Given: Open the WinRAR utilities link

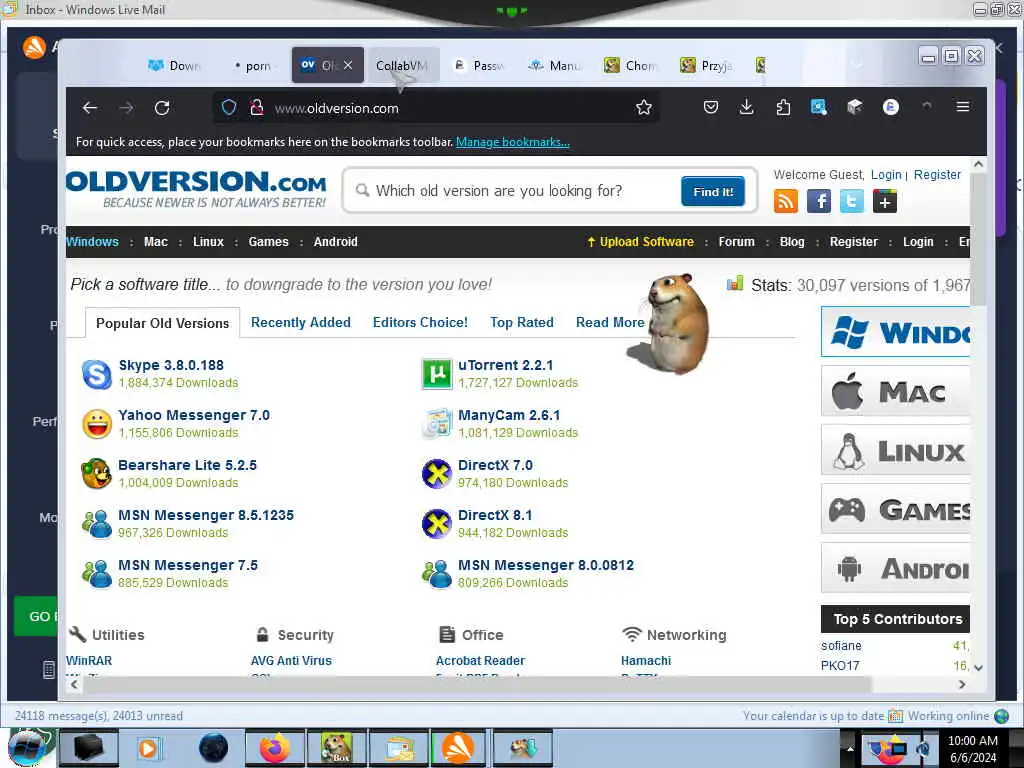Looking at the screenshot, I should pyautogui.click(x=89, y=661).
